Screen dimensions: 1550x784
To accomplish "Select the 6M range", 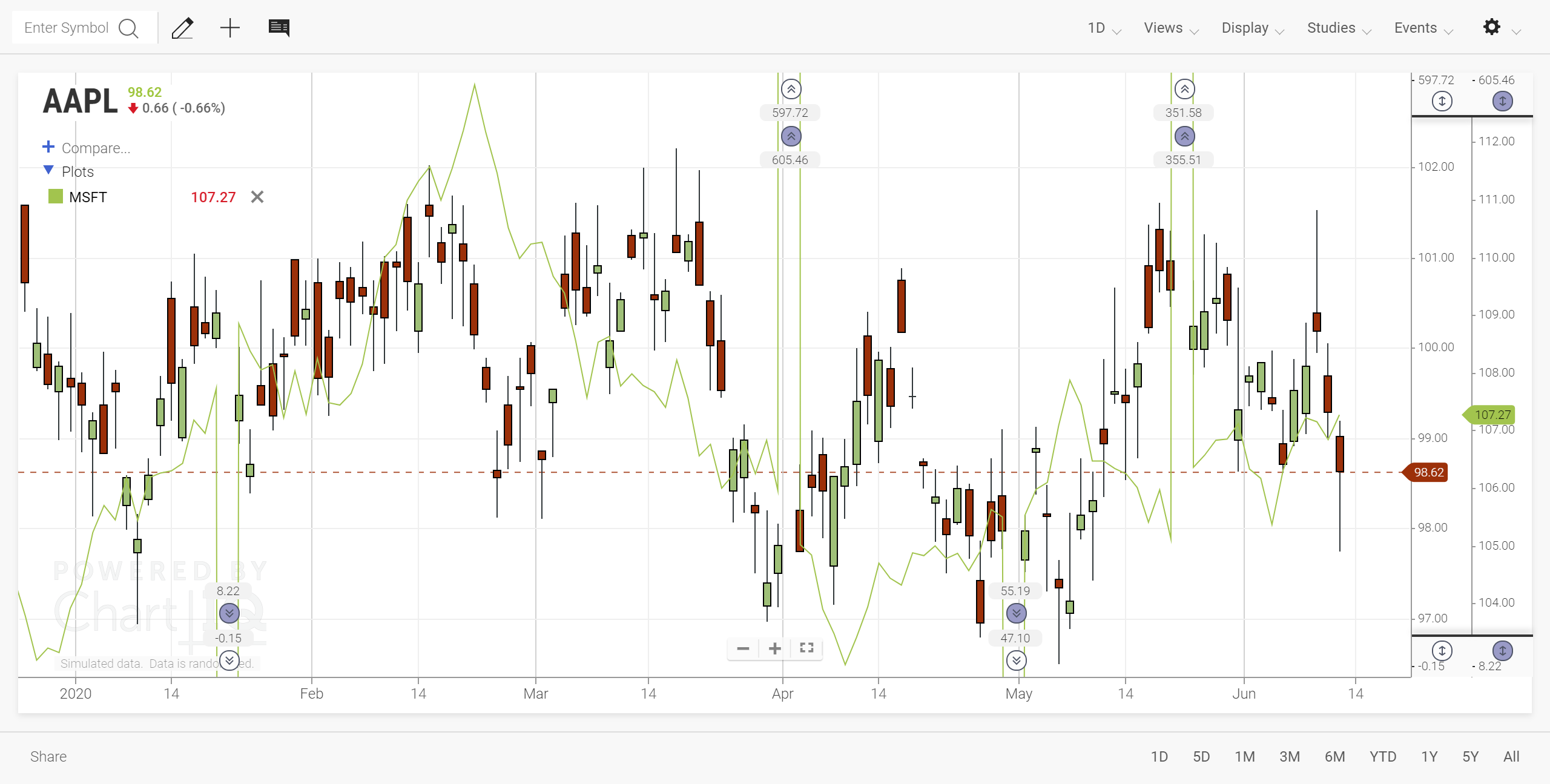I will pyautogui.click(x=1335, y=757).
